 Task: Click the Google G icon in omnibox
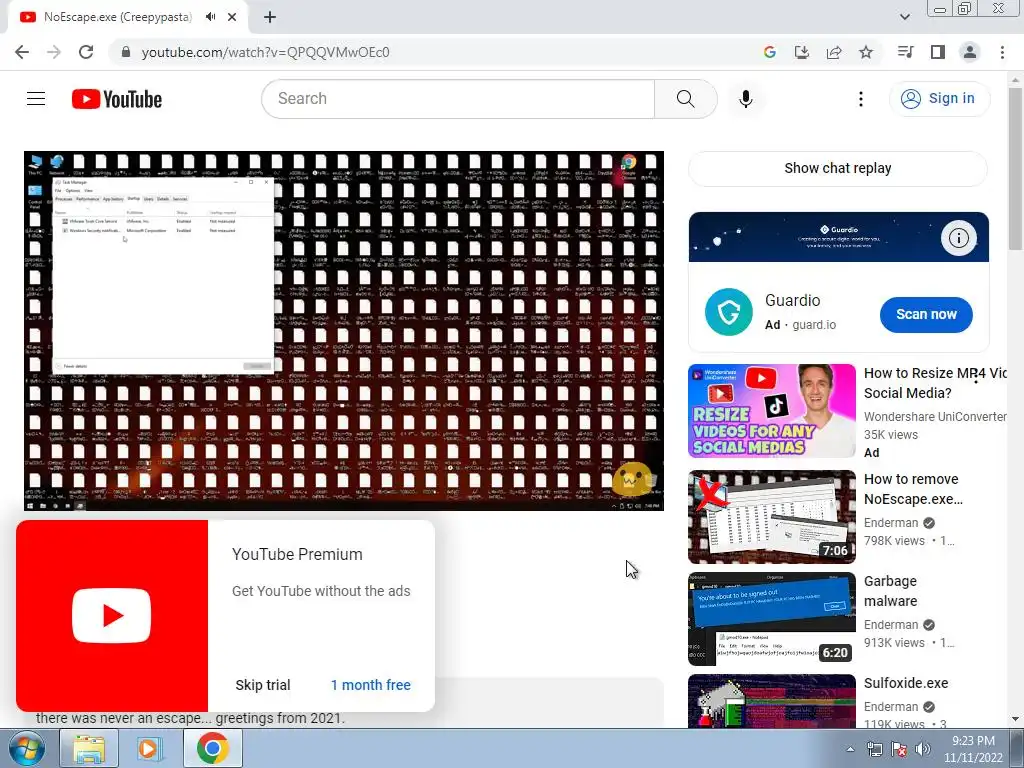[x=769, y=52]
